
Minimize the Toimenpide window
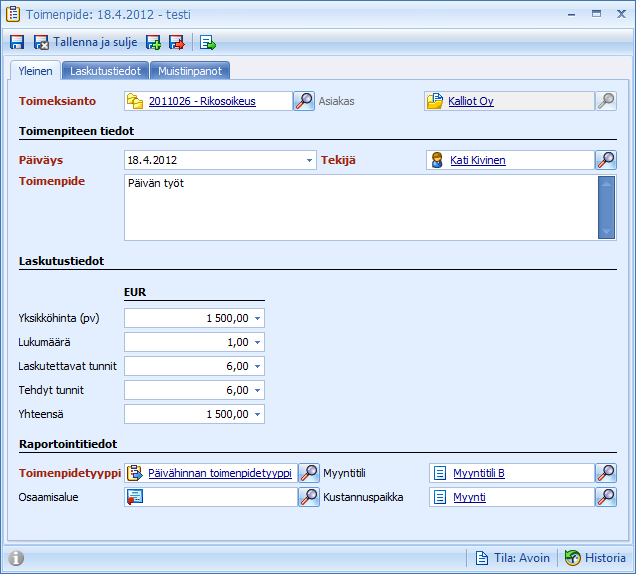coord(572,15)
